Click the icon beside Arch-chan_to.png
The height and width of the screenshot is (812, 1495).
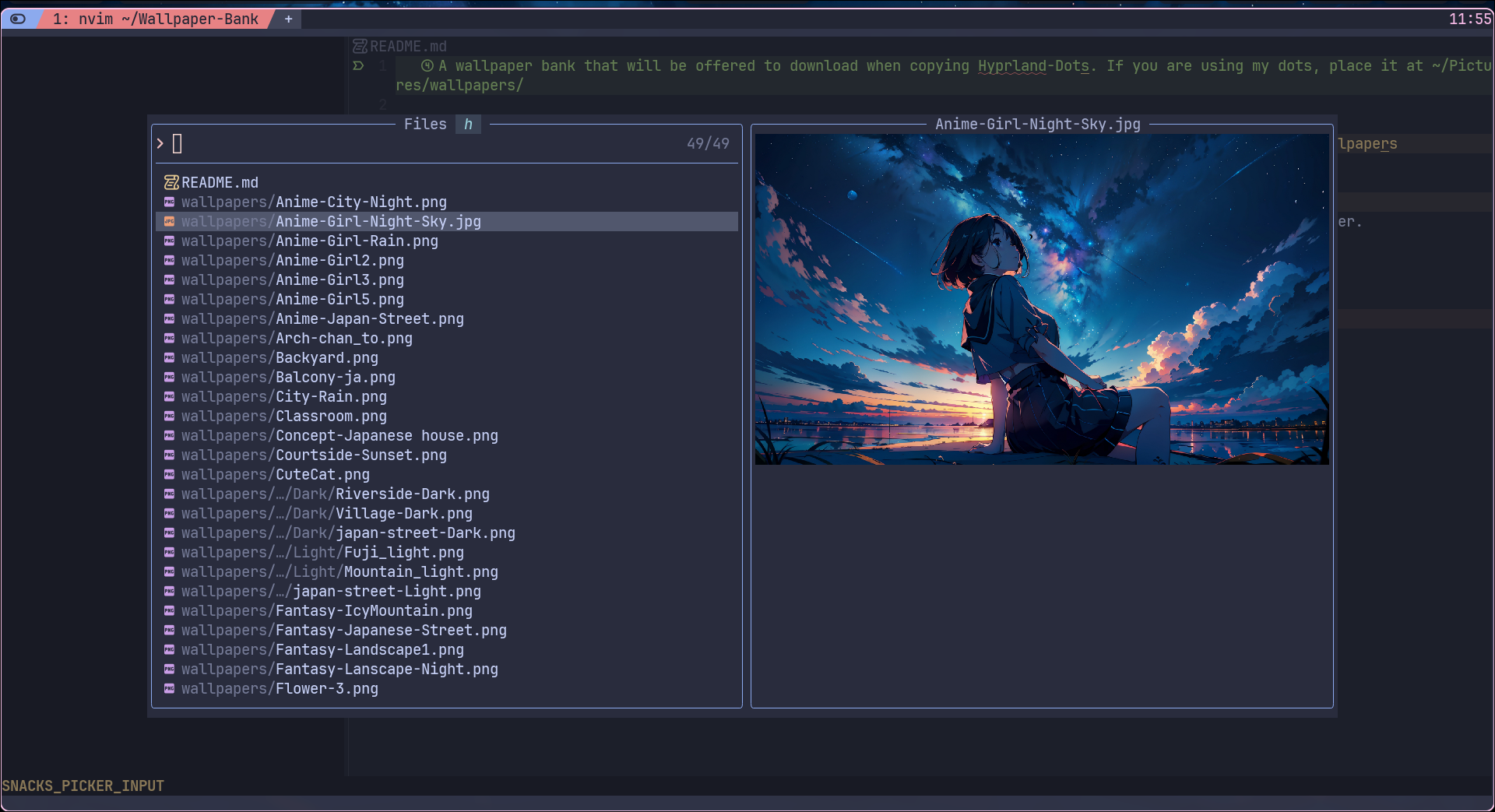[x=169, y=338]
